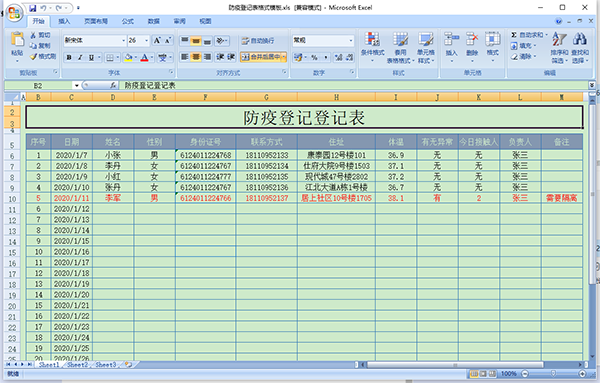
Task: Open Font dialog launcher in 字体 group
Action: 171,72
